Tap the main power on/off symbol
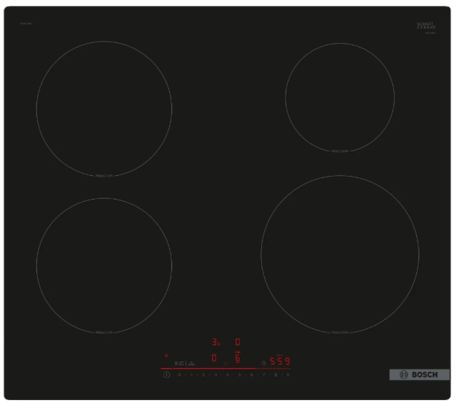The image size is (457, 403). (x=167, y=375)
